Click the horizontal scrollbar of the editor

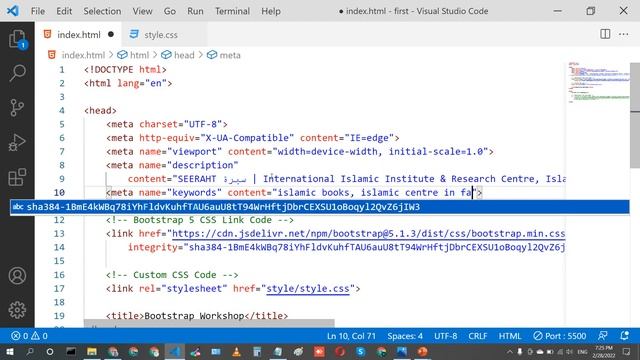click(x=209, y=323)
